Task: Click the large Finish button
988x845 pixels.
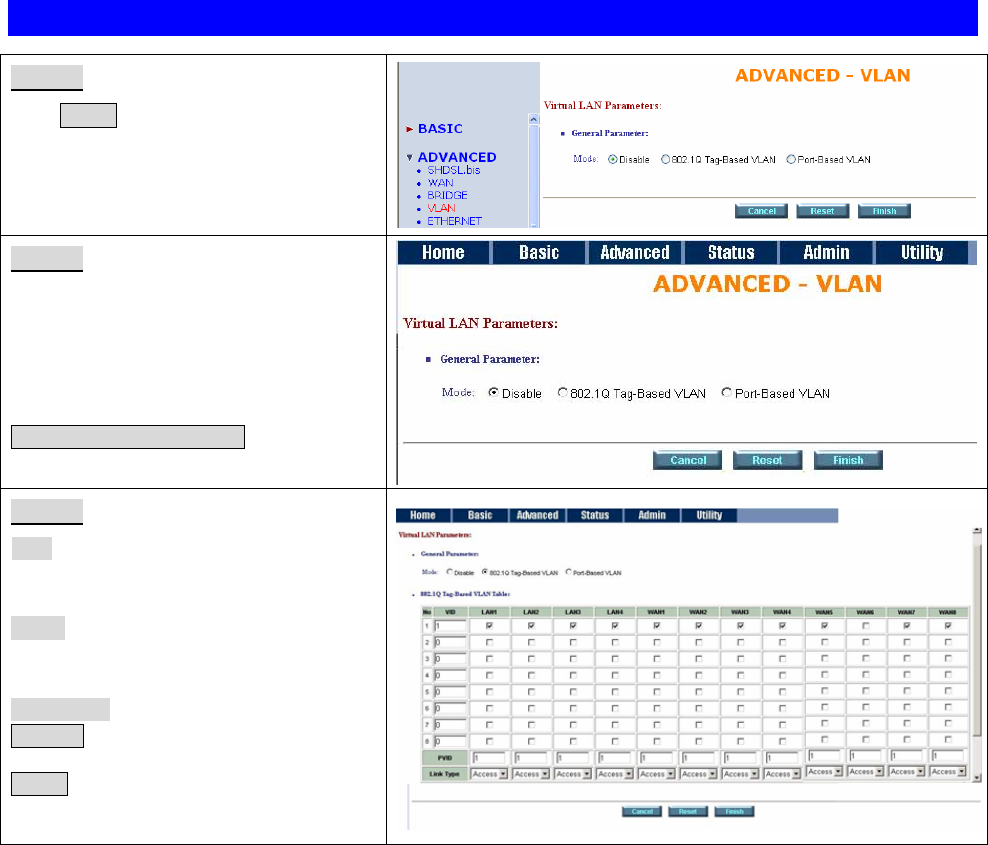Action: pos(848,460)
